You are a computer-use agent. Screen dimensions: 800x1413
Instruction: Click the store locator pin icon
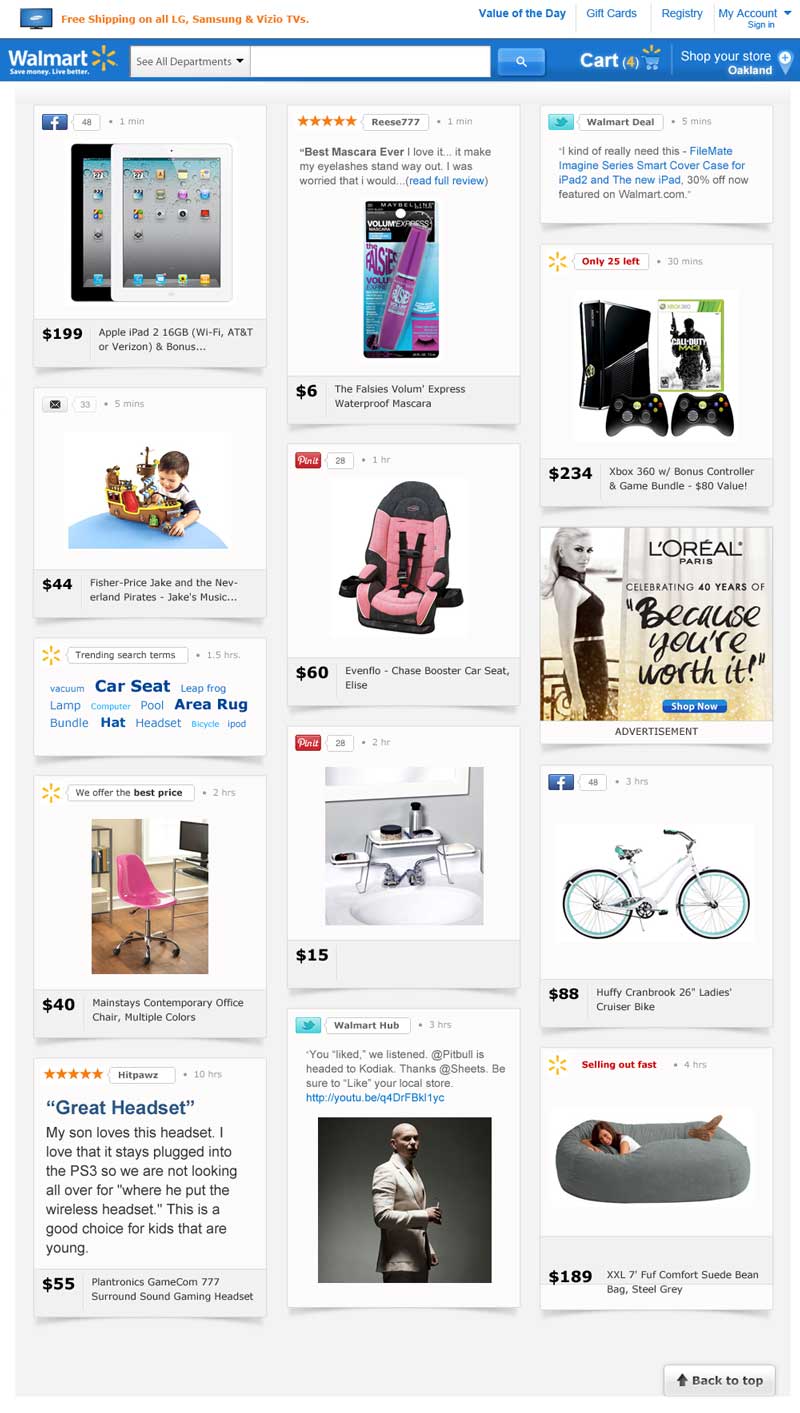(785, 61)
